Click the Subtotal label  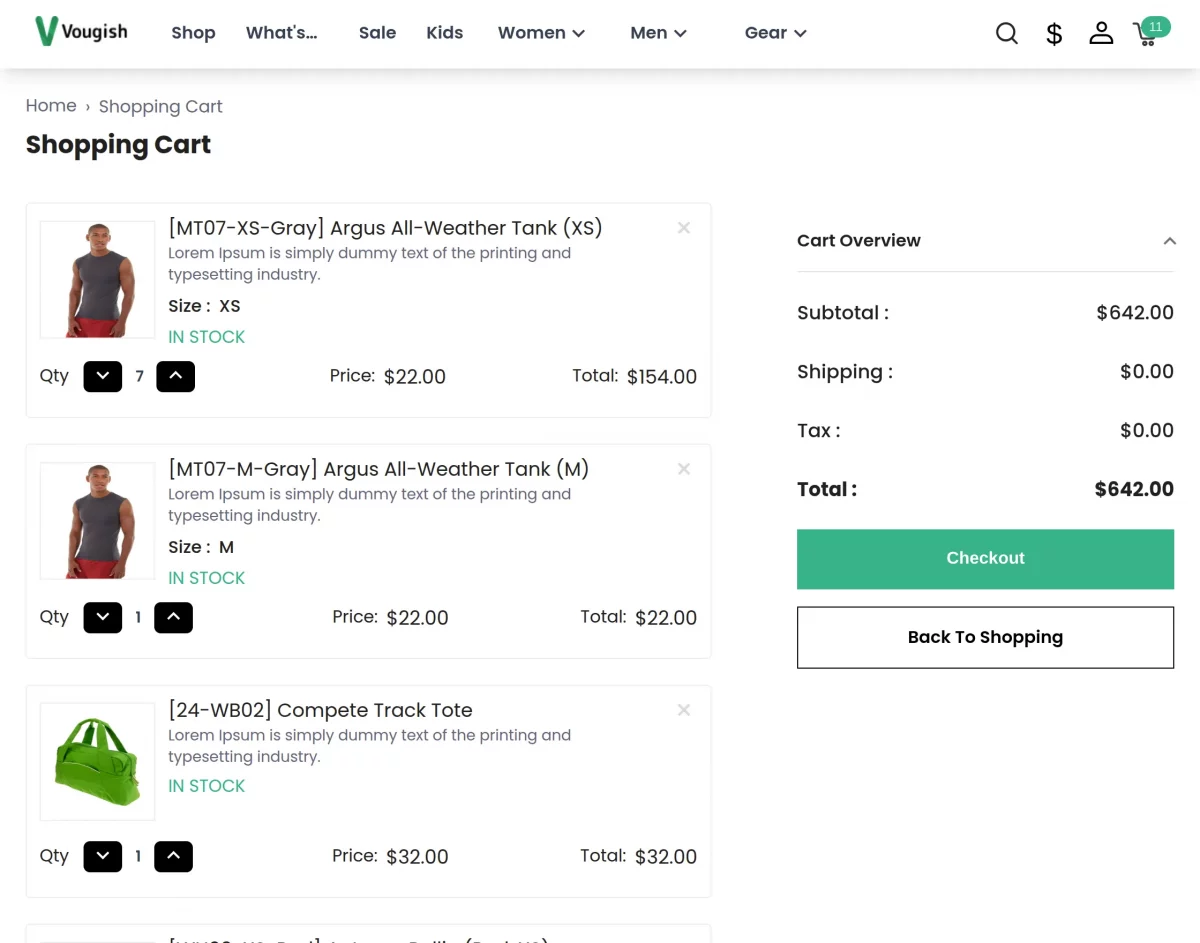pyautogui.click(x=842, y=313)
